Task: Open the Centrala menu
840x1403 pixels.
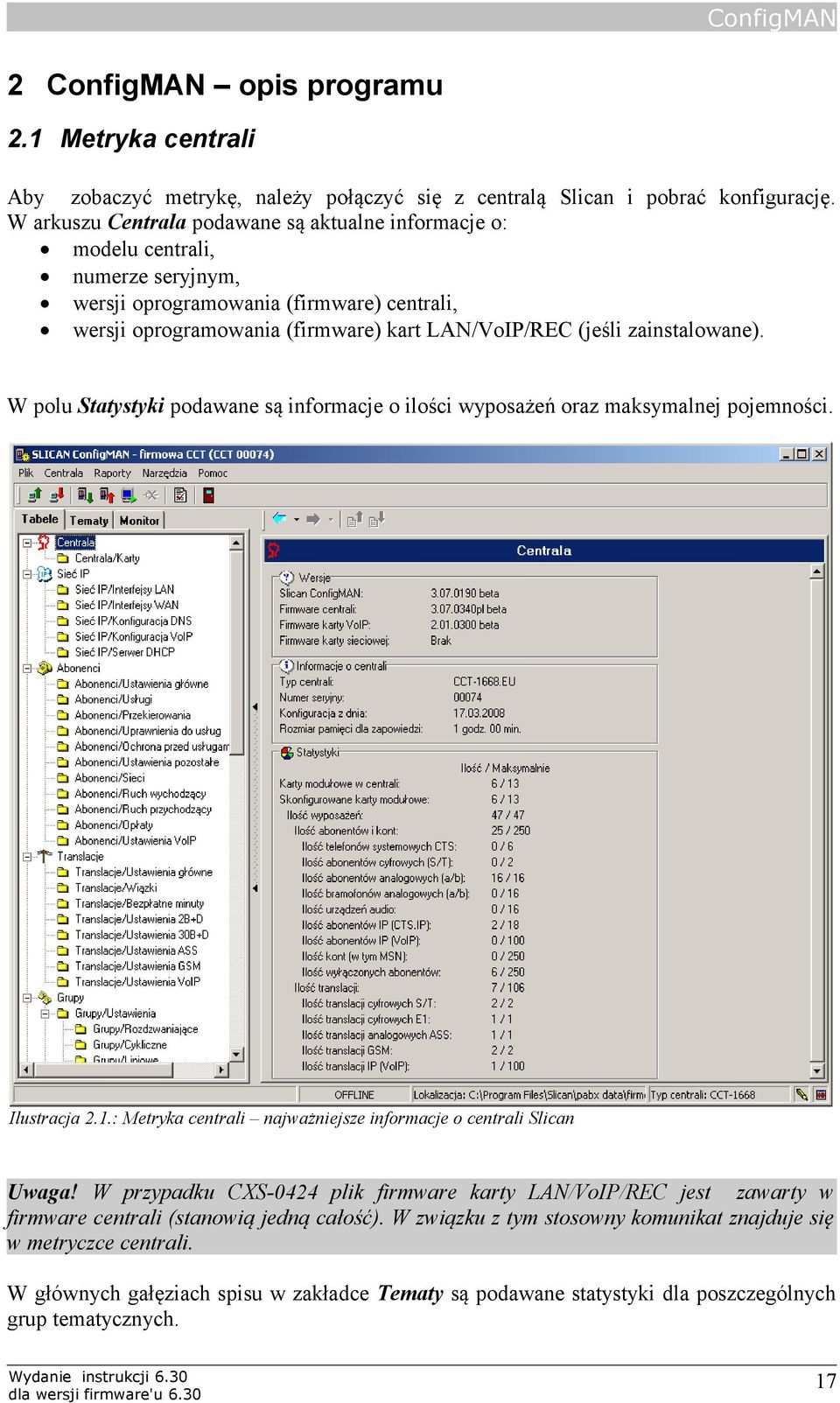Action: click(x=64, y=473)
